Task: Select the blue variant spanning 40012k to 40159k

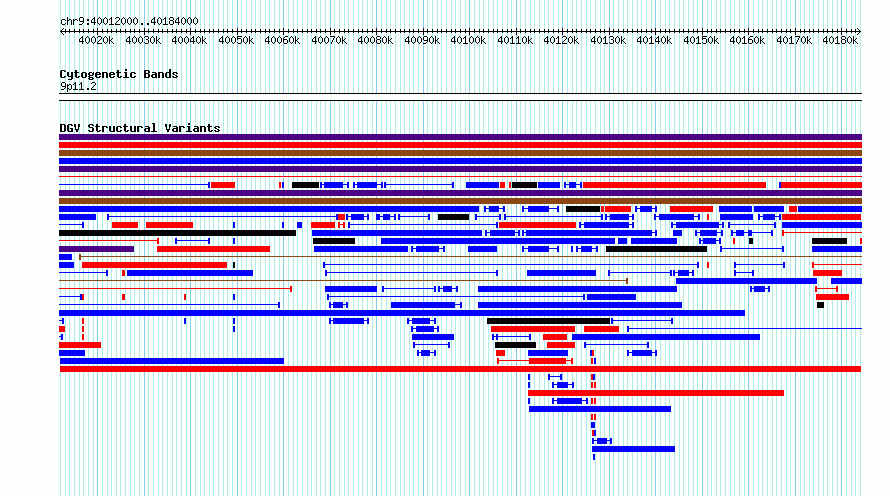Action: tap(402, 313)
